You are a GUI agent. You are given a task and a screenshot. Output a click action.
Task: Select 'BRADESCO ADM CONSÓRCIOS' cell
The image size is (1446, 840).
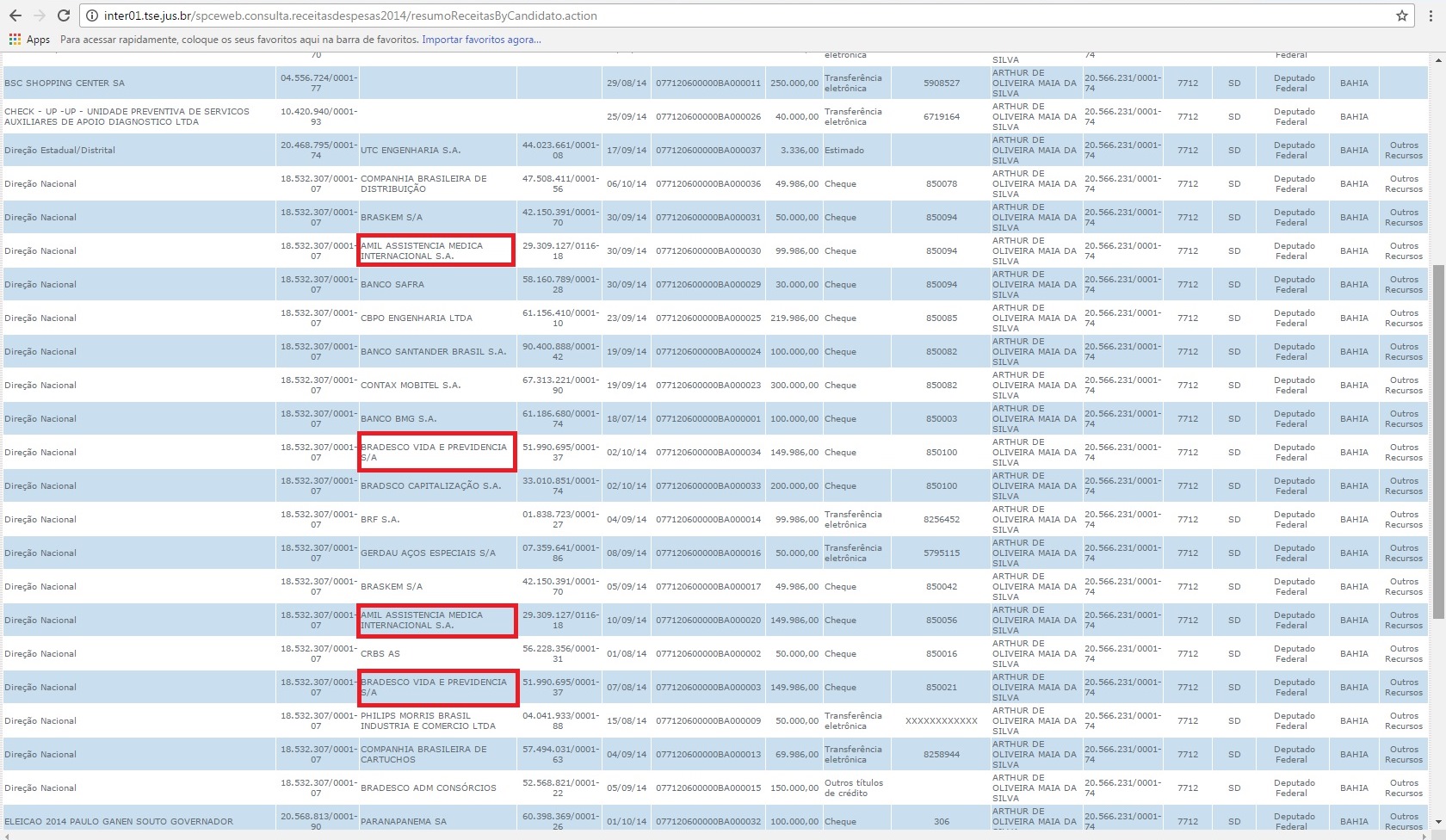coord(437,788)
